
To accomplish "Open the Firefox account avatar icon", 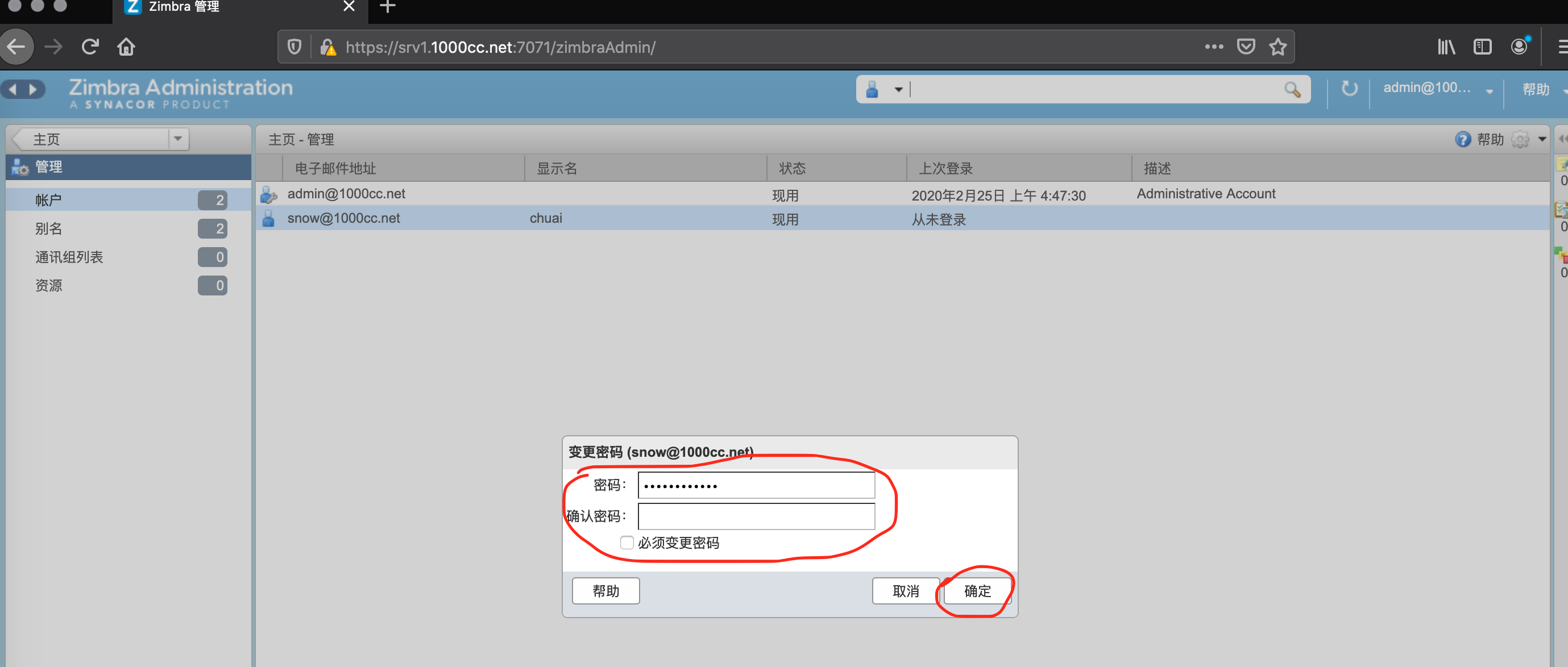I will coord(1519,47).
